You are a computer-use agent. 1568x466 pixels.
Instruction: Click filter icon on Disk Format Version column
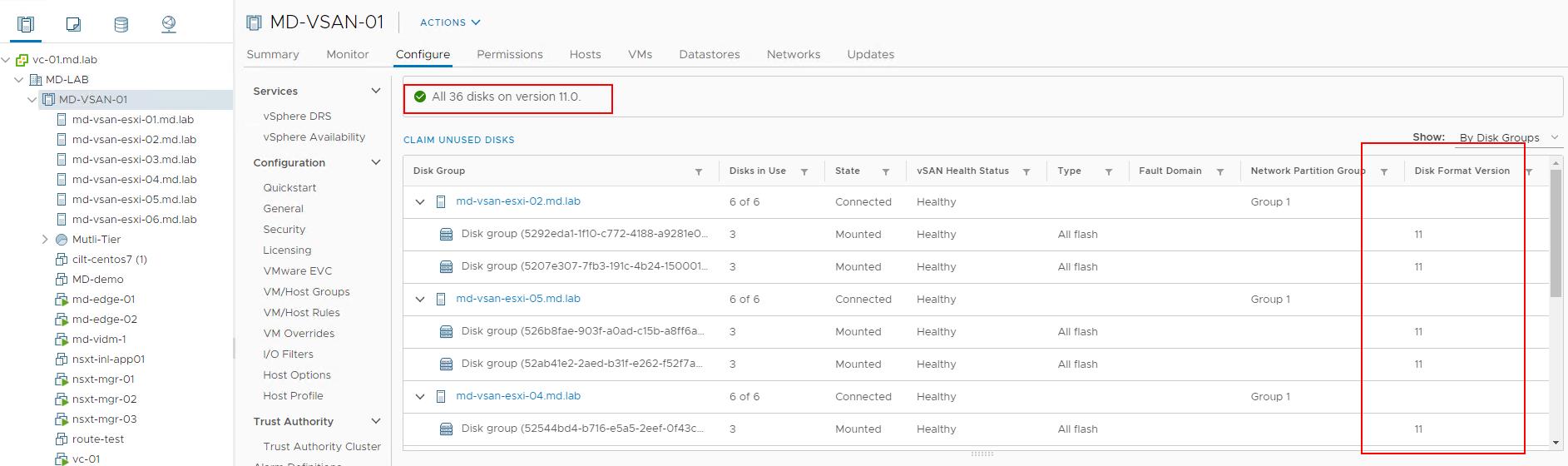tap(1529, 171)
